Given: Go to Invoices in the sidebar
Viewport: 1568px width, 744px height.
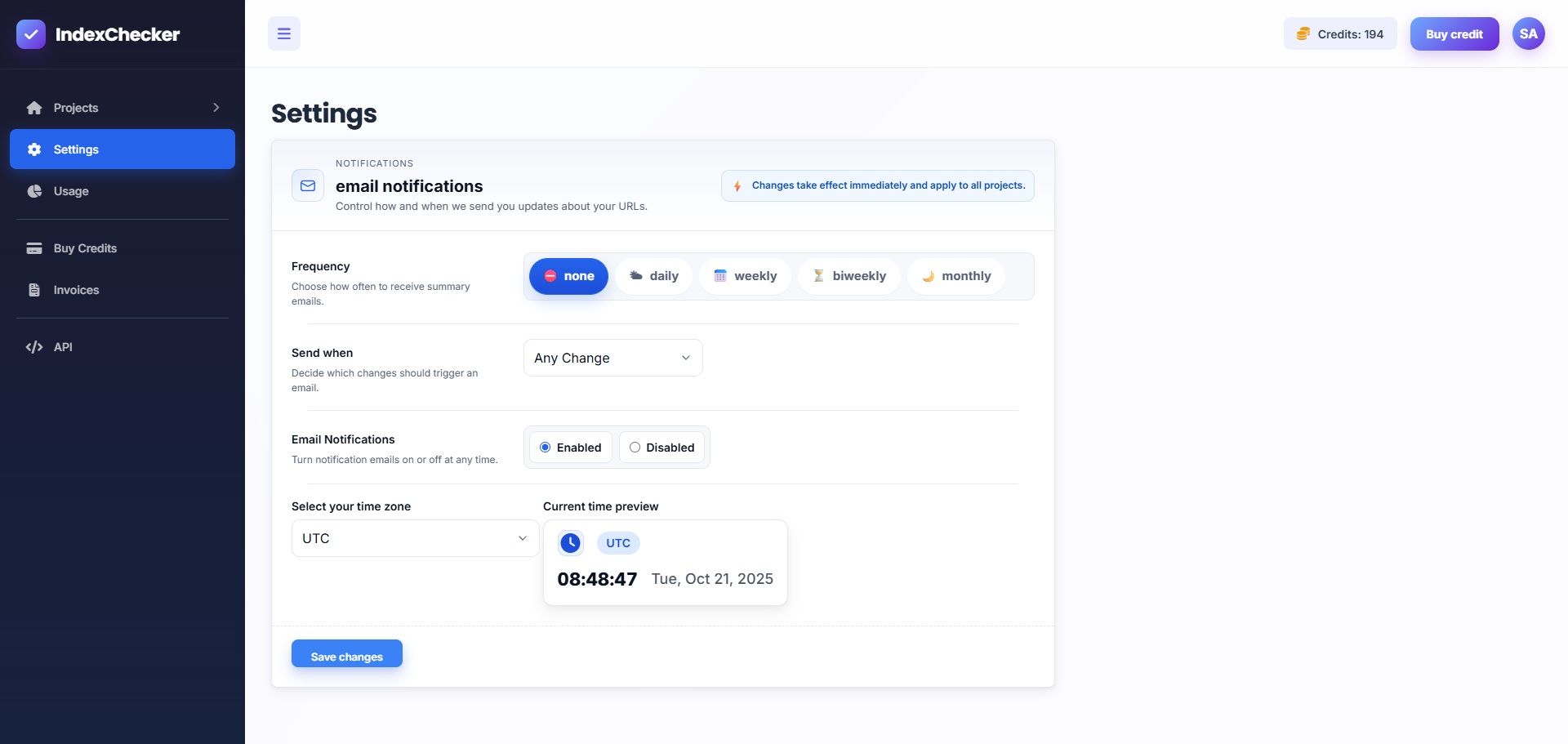Looking at the screenshot, I should click(76, 290).
